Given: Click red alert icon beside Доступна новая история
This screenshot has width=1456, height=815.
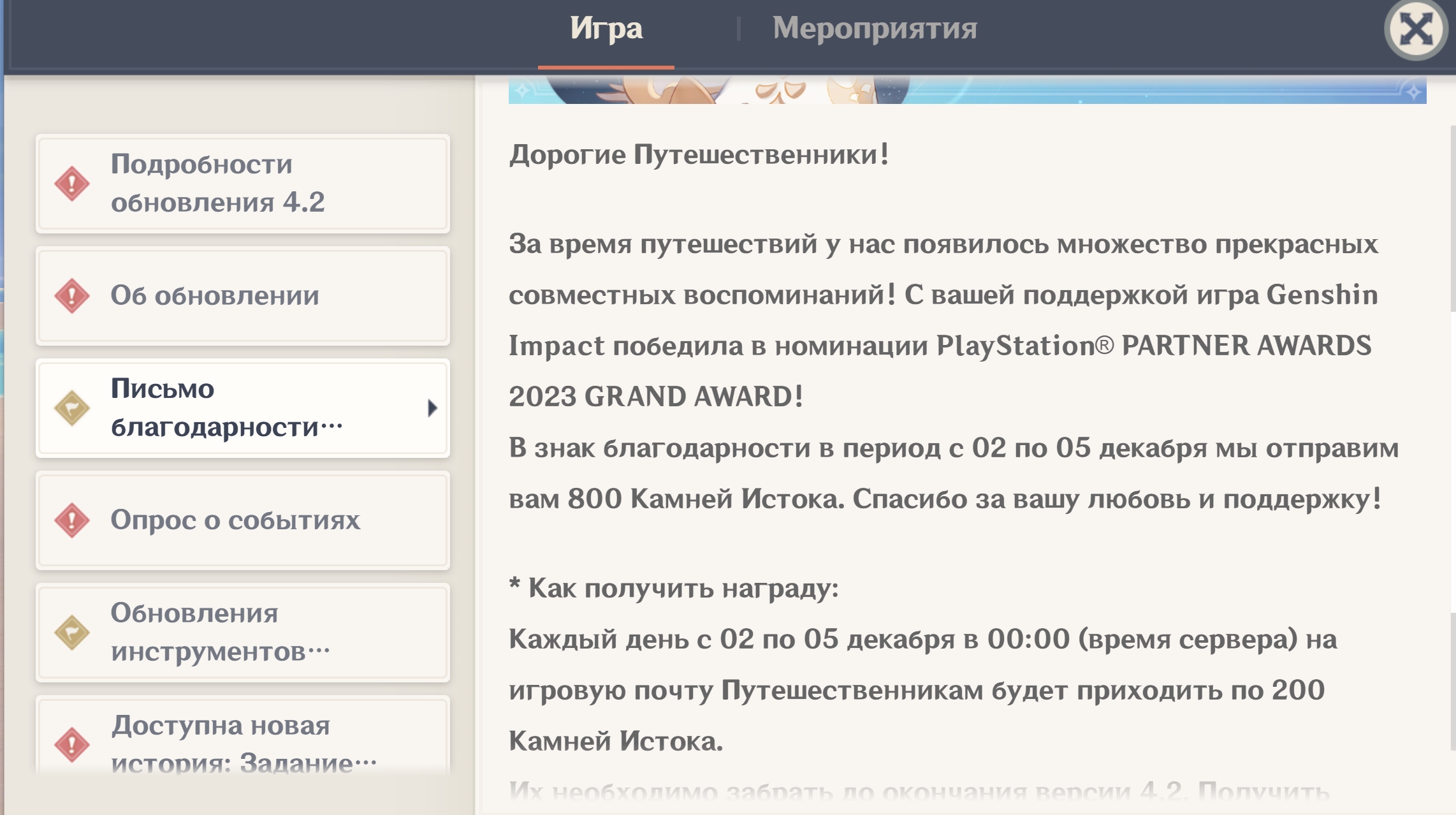Looking at the screenshot, I should click(72, 745).
